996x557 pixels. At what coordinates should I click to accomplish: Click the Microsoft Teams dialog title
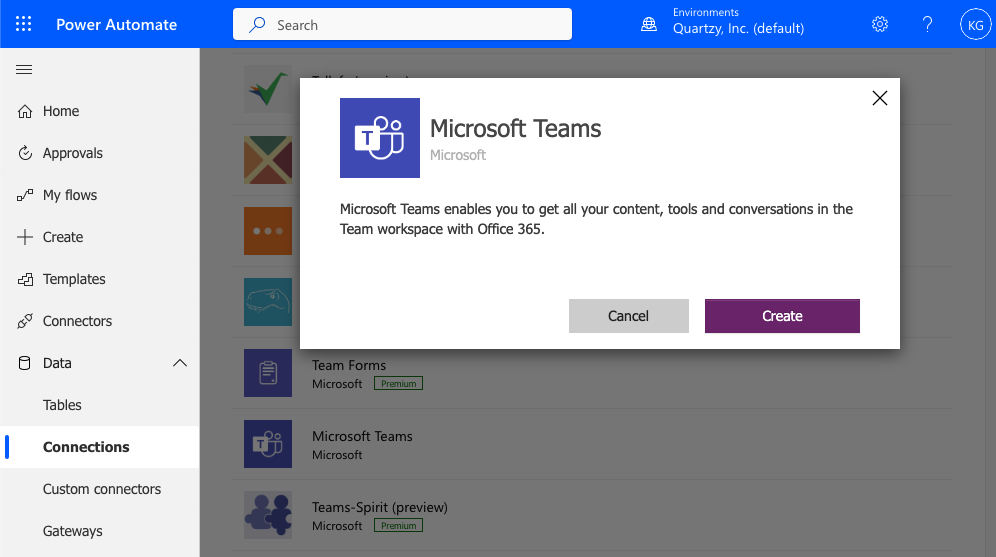coord(515,128)
